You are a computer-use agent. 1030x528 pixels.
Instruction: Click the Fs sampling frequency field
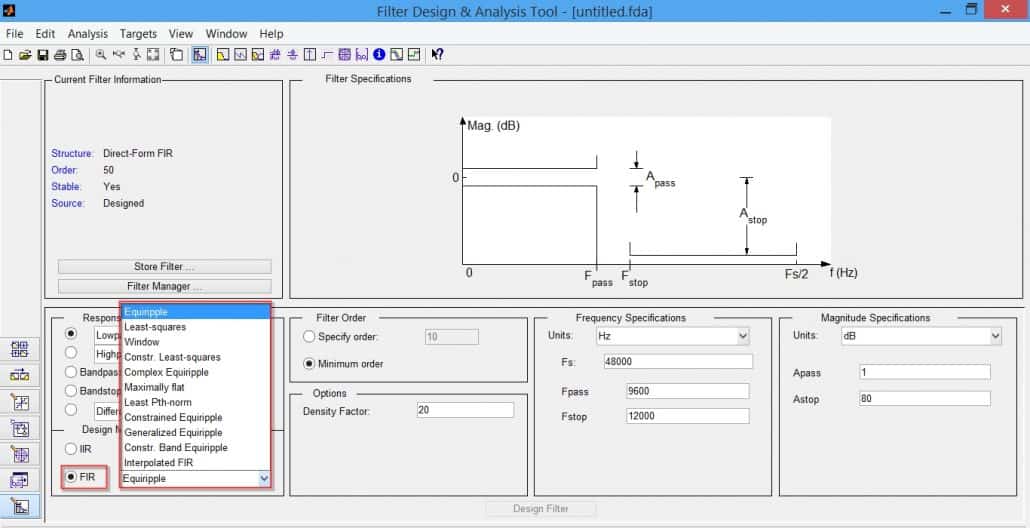click(x=679, y=362)
